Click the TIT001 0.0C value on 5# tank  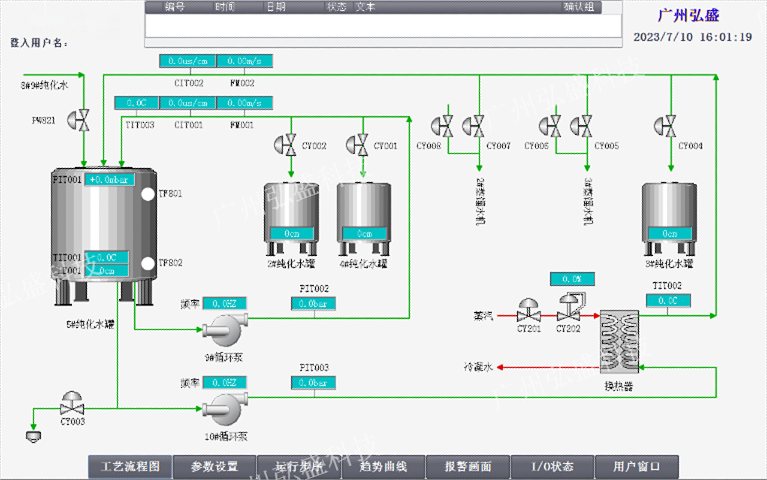coord(107,257)
